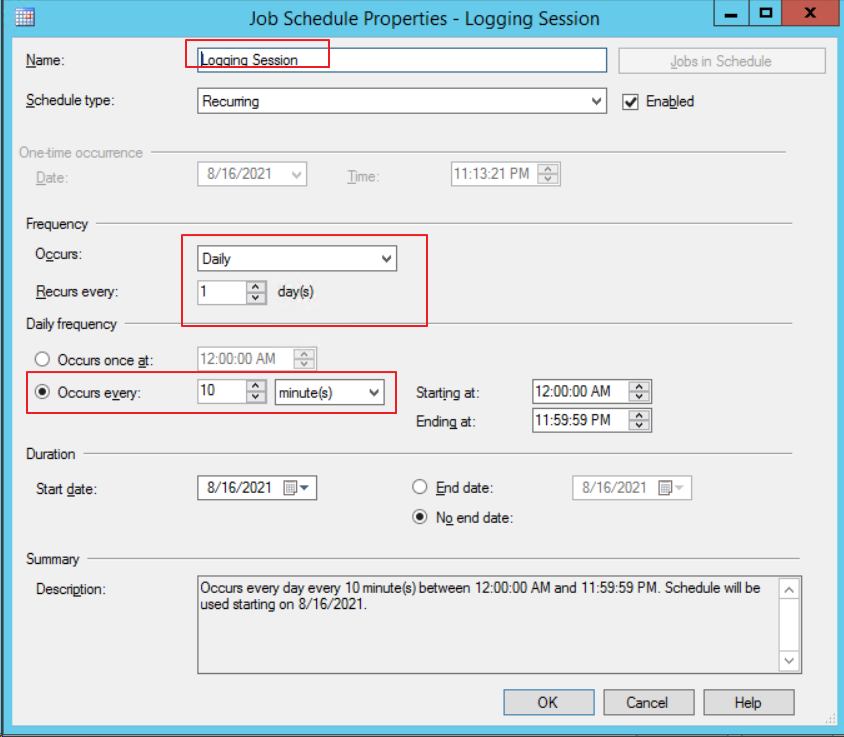Select the Occurs every radio button
The width and height of the screenshot is (844, 737).
point(42,392)
